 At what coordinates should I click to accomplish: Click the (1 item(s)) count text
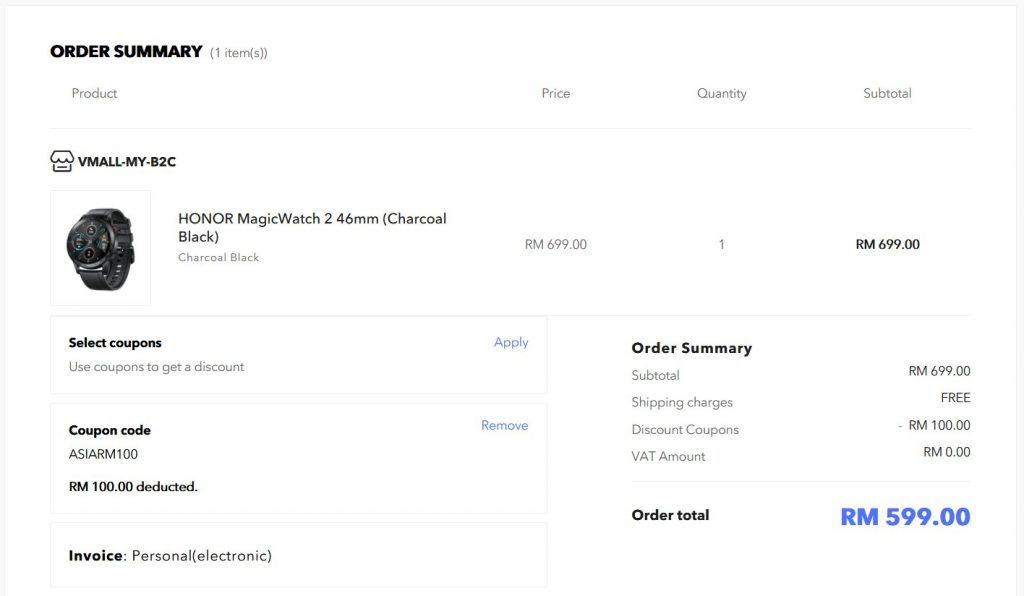click(x=238, y=53)
